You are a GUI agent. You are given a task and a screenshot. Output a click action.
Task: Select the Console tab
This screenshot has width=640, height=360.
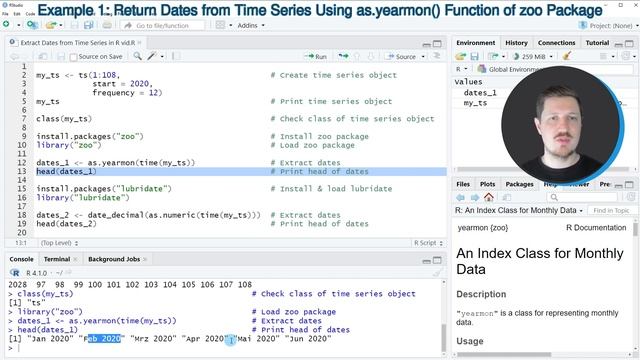(21, 259)
